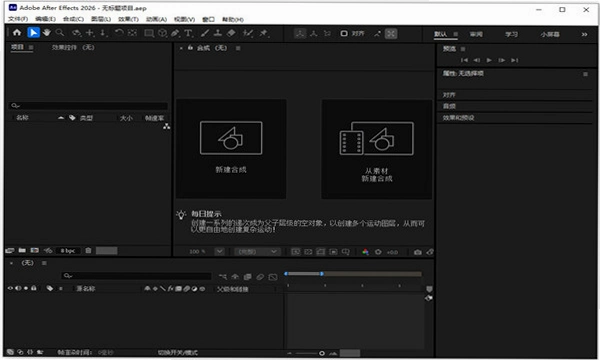Viewport: 600px width, 360px height.
Task: Select the 3D model cube tool
Action: tap(163, 34)
